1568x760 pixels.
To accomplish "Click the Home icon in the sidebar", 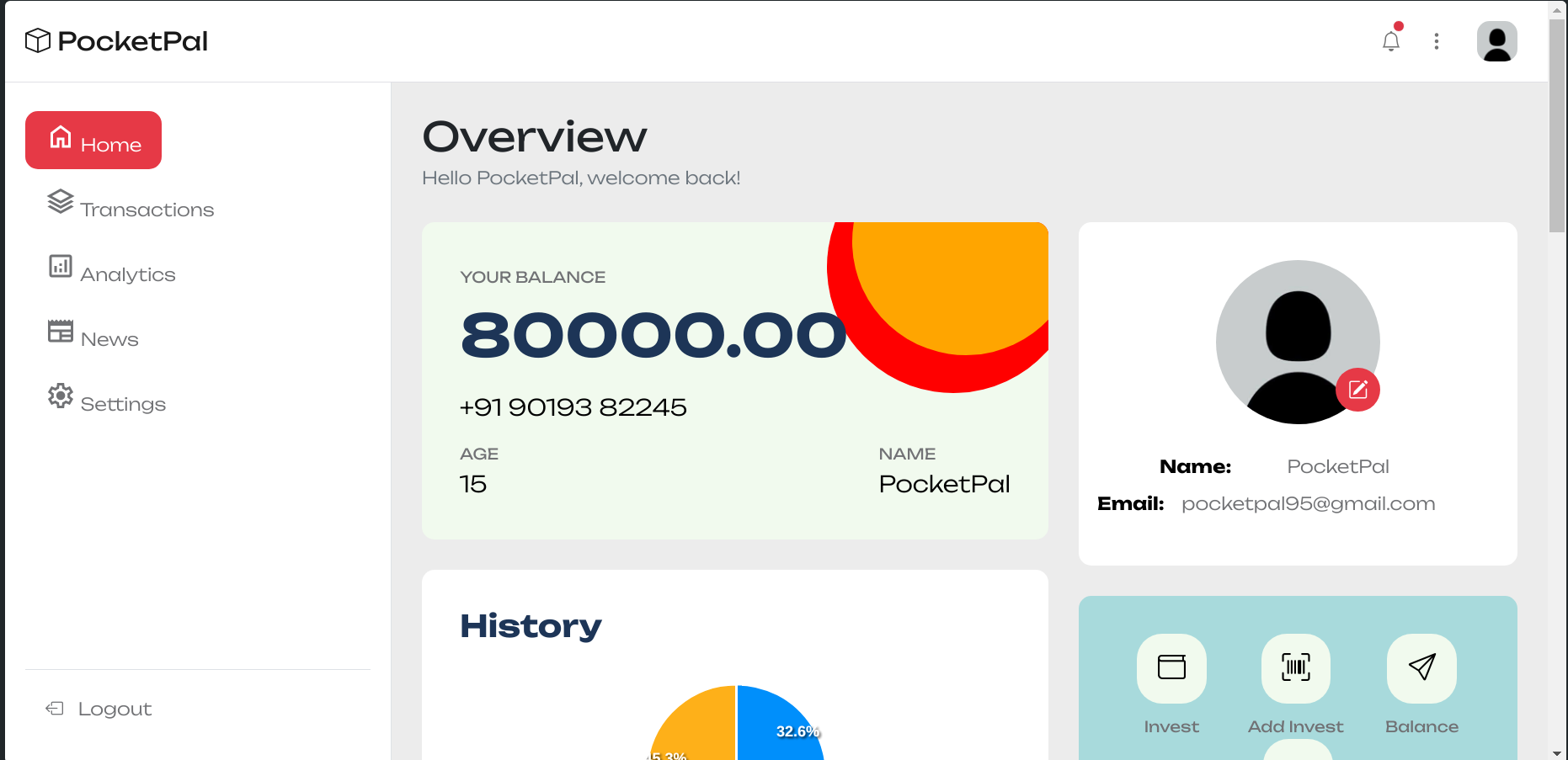I will tap(61, 136).
